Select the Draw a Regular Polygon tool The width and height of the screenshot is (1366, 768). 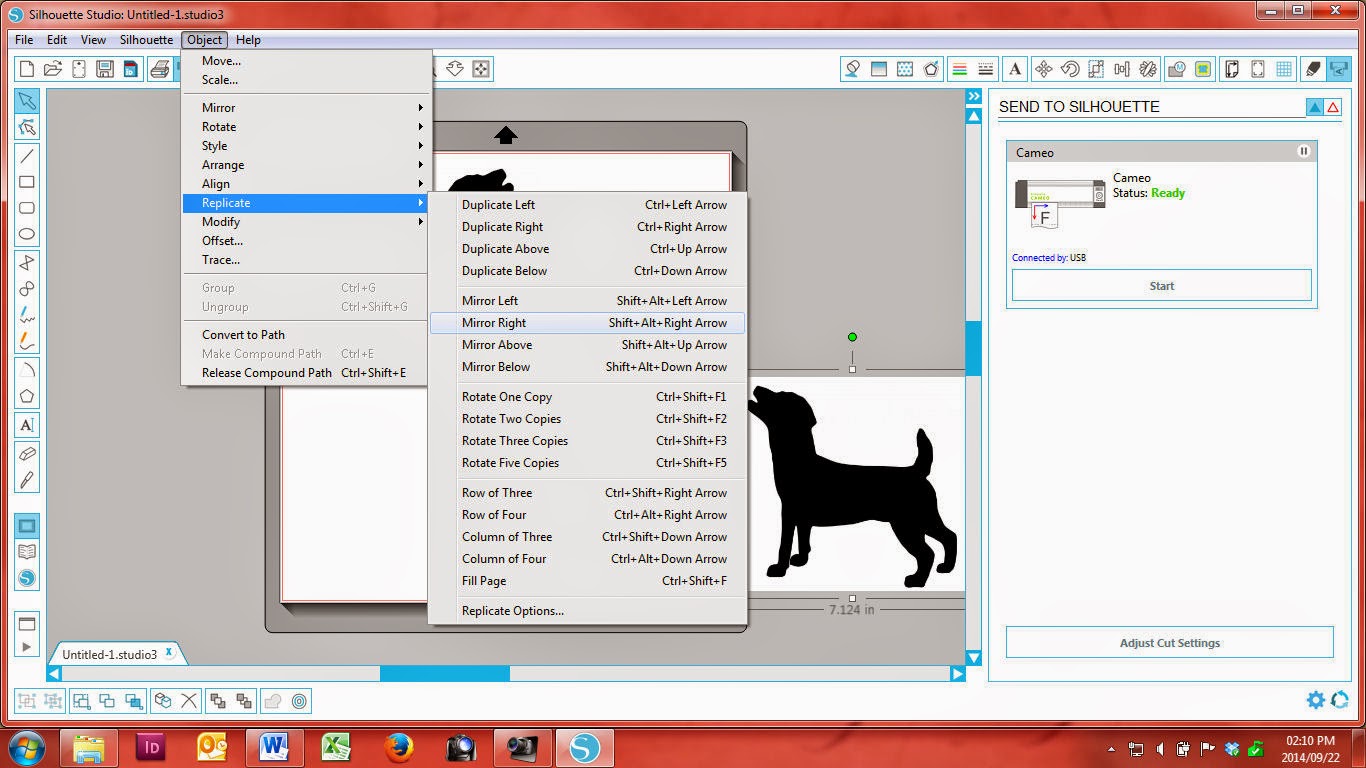(27, 395)
